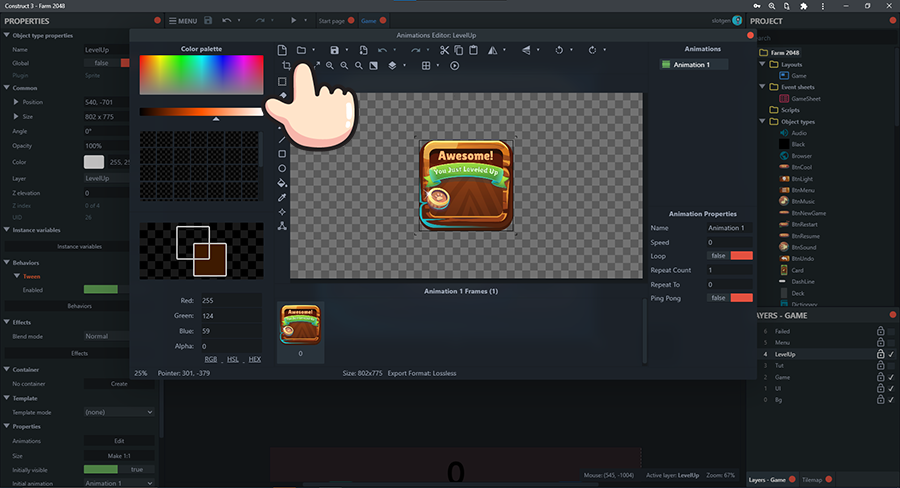
Task: Expand the Size property
Action: [x=16, y=116]
